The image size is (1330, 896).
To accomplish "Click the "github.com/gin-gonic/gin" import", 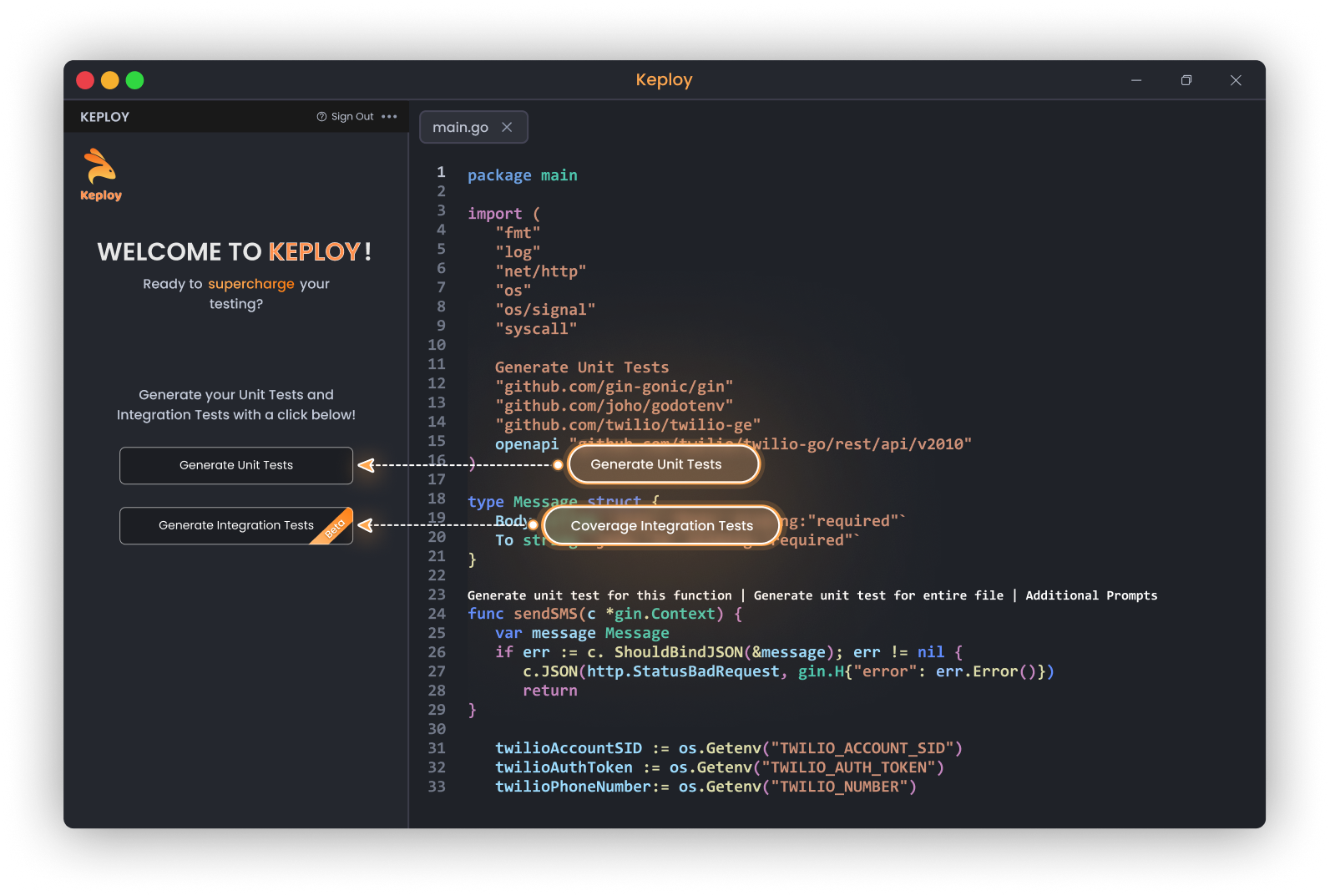I will [x=614, y=387].
